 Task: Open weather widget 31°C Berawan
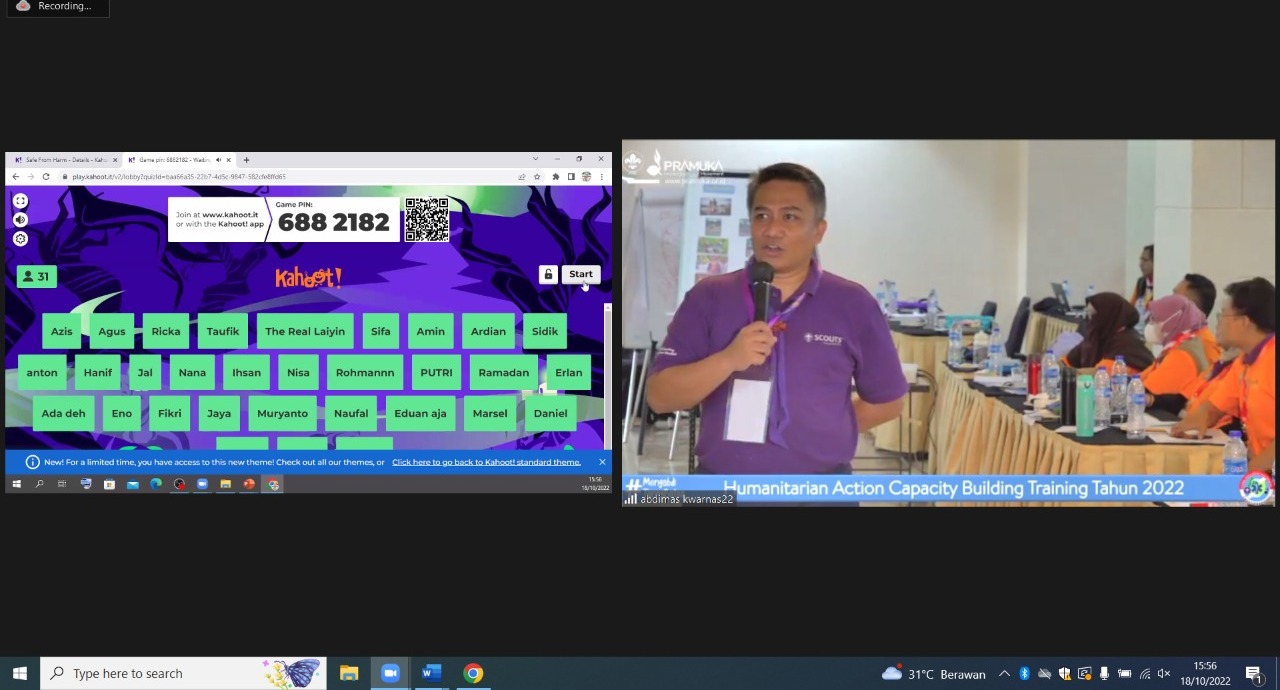[934, 674]
